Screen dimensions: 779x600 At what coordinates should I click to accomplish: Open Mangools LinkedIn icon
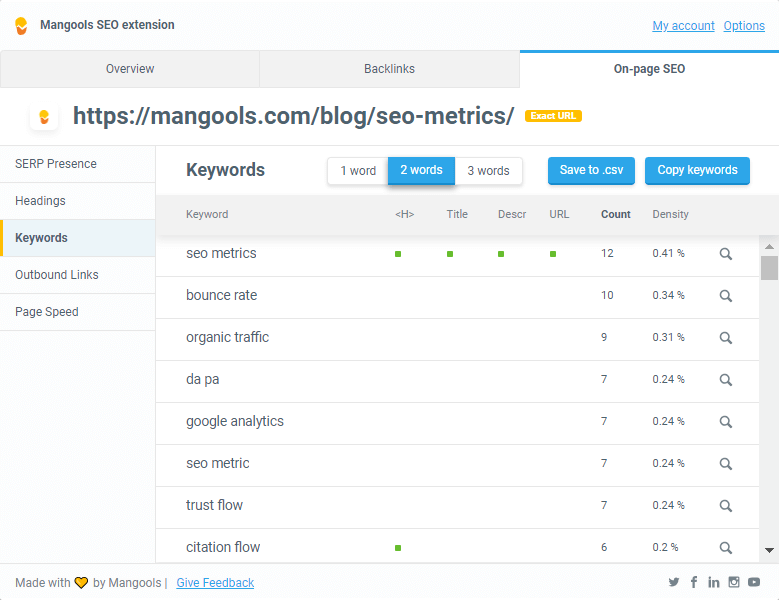pos(713,582)
